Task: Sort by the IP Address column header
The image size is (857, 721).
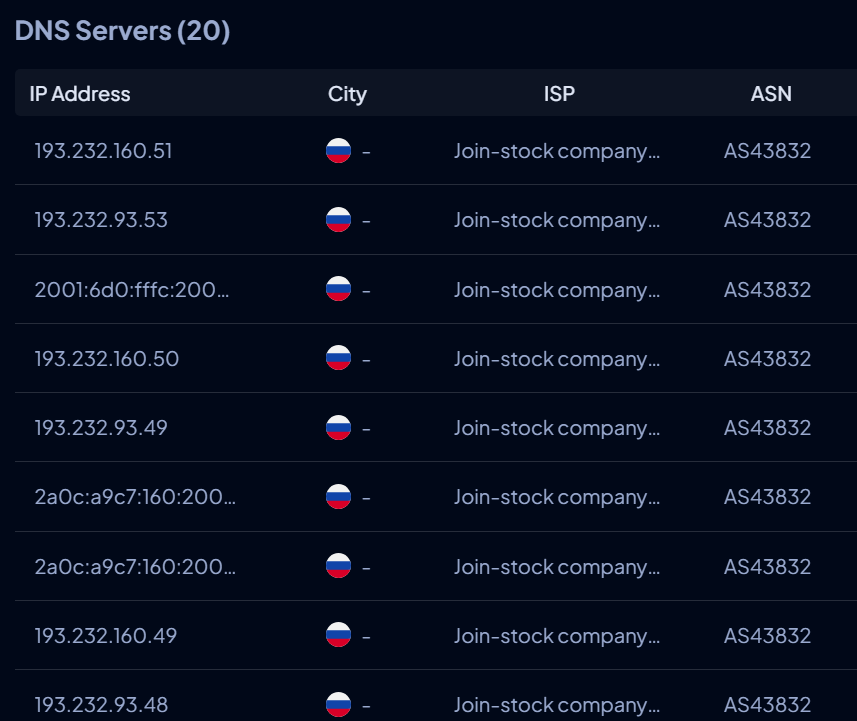Action: (x=80, y=94)
